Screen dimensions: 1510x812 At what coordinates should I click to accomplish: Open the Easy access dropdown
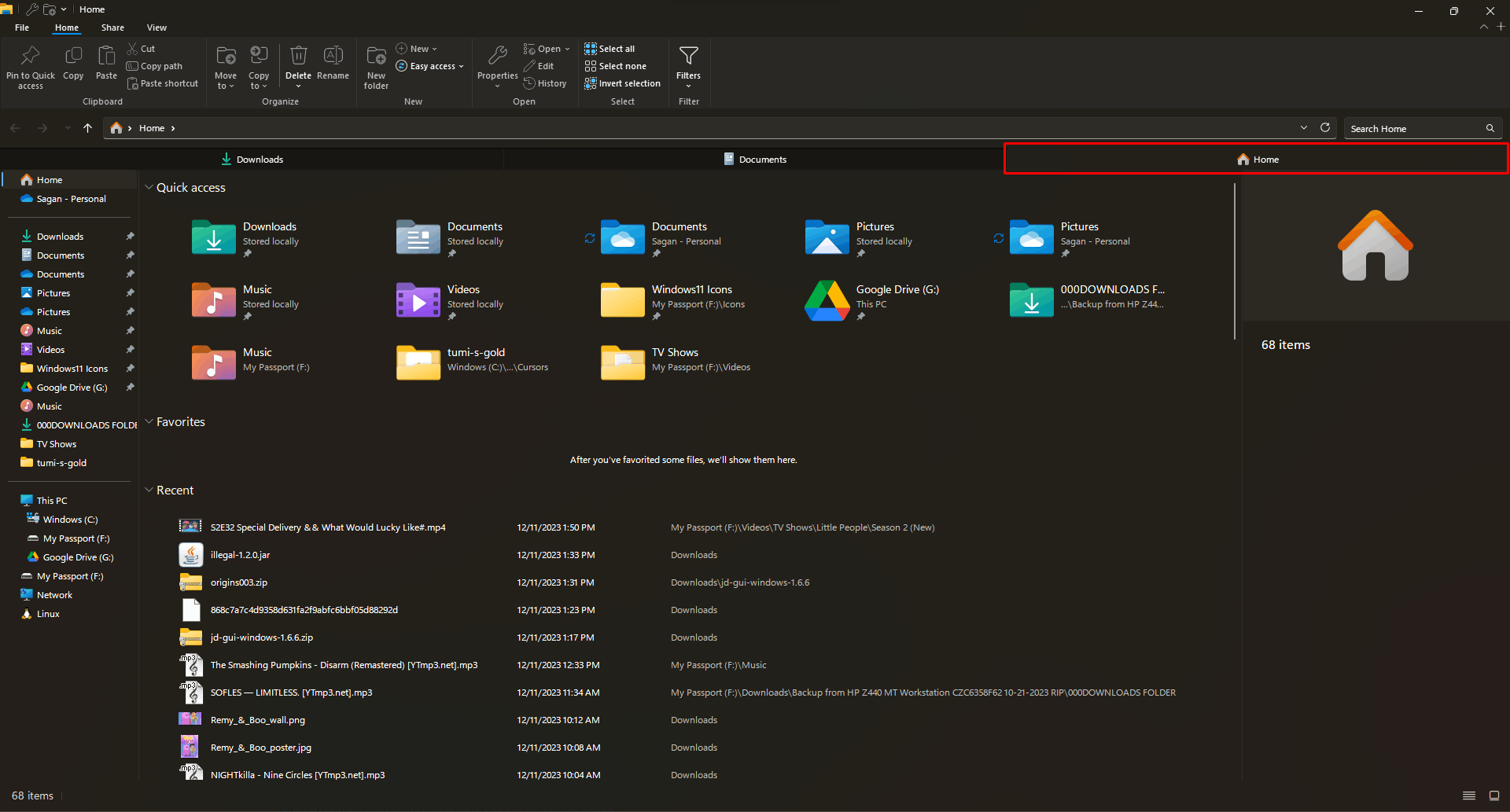pyautogui.click(x=431, y=66)
